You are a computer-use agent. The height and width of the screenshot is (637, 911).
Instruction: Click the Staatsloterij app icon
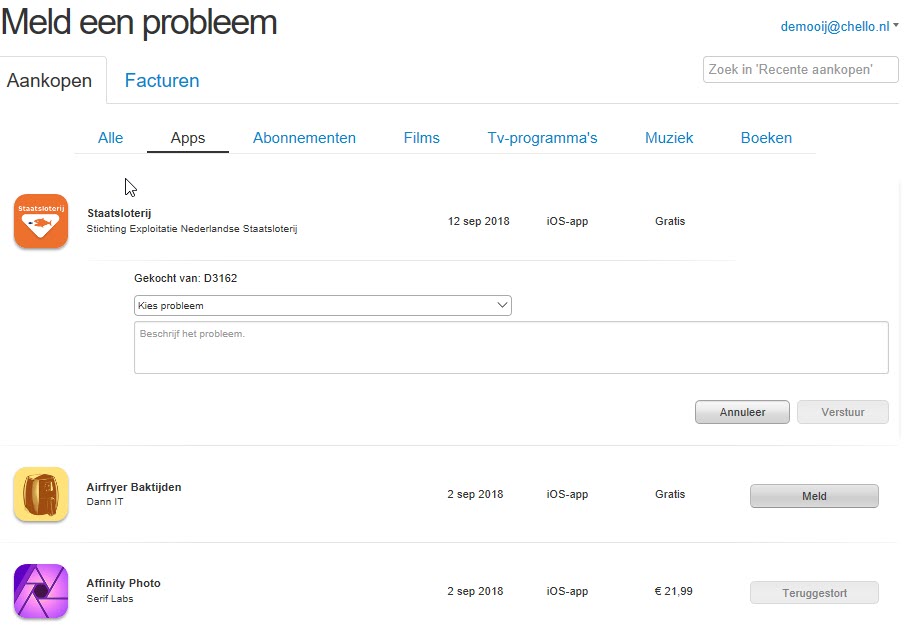click(x=41, y=221)
